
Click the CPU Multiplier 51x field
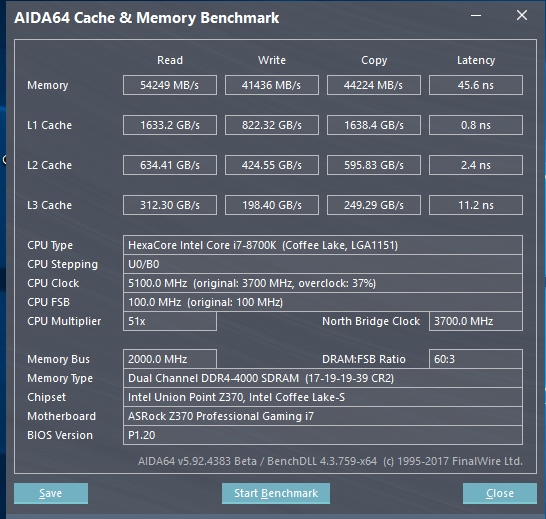tap(170, 321)
